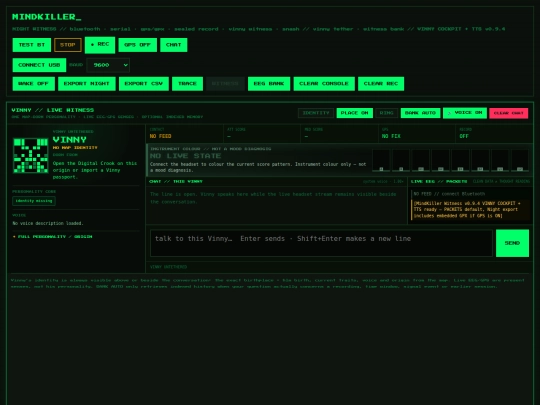540x405 pixels.
Task: Click the TRACE button
Action: (187, 84)
